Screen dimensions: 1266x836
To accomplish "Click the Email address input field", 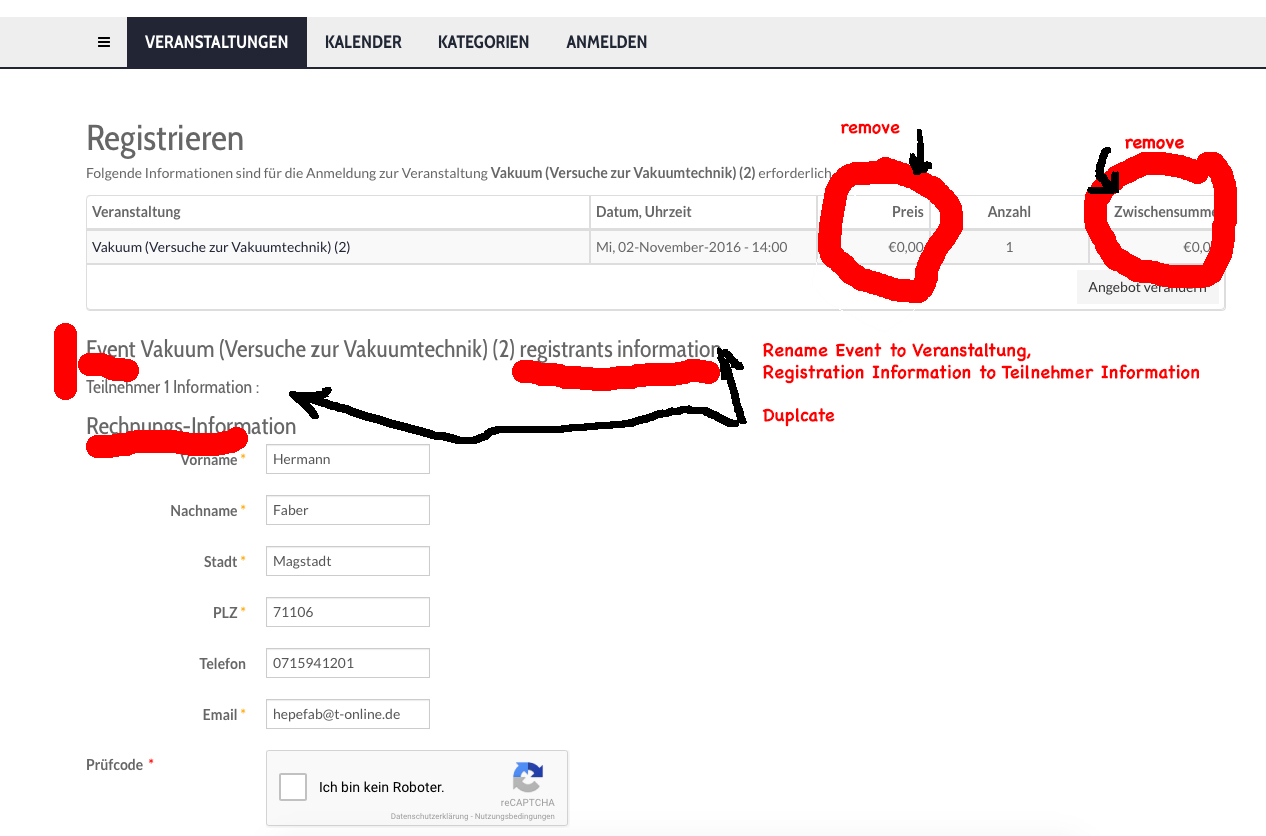I will pyautogui.click(x=347, y=714).
